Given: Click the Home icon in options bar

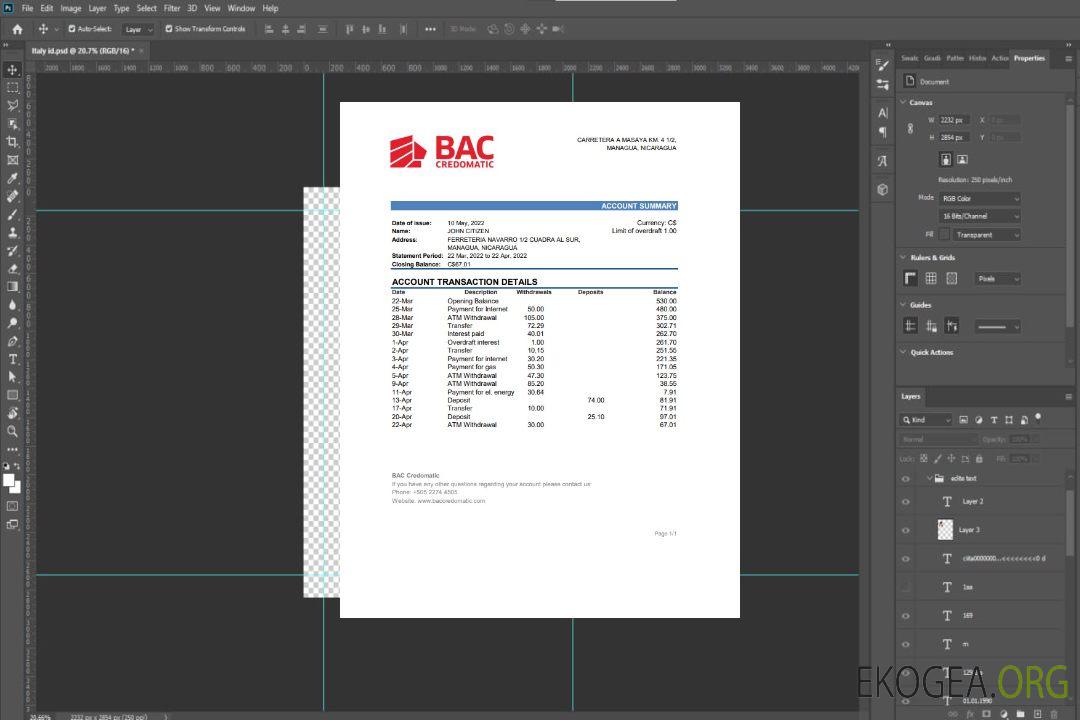Looking at the screenshot, I should 17,29.
